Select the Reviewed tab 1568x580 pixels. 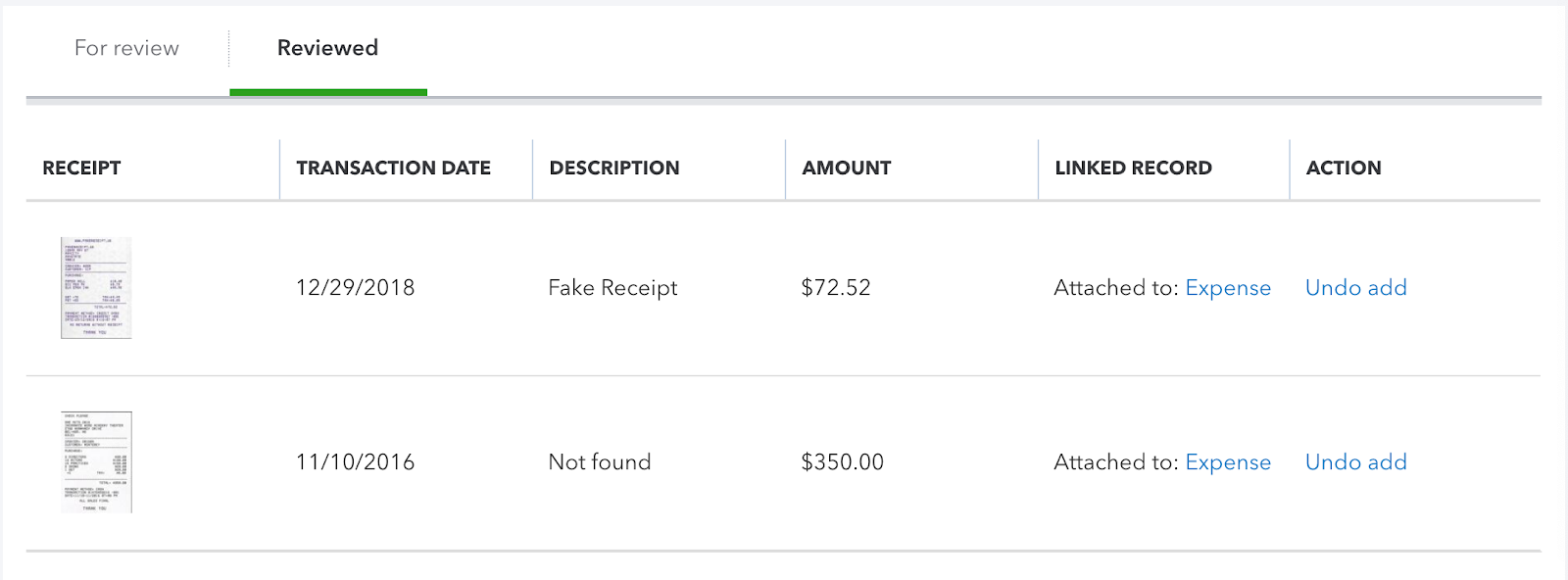point(327,48)
